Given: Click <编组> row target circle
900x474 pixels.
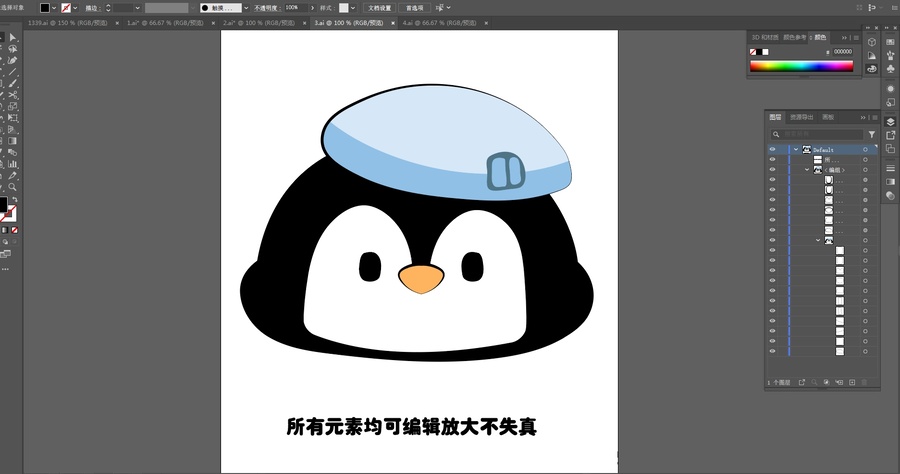Looking at the screenshot, I should [865, 170].
